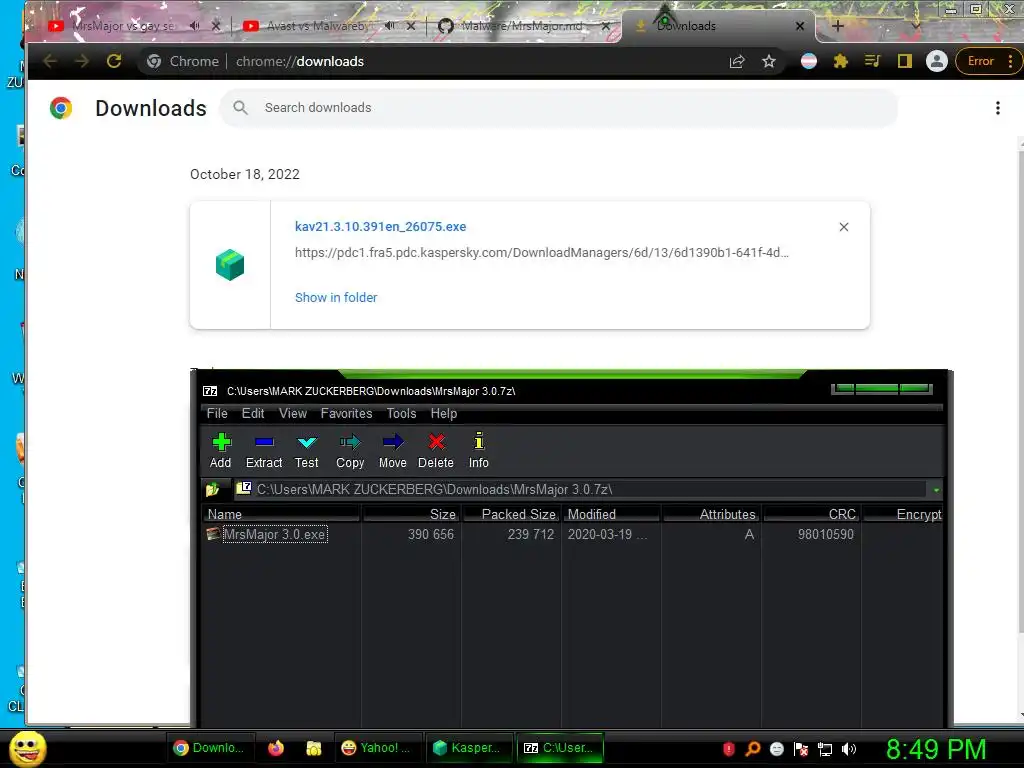Click the Add button in 7-Zip toolbar
1024x768 pixels.
(221, 451)
